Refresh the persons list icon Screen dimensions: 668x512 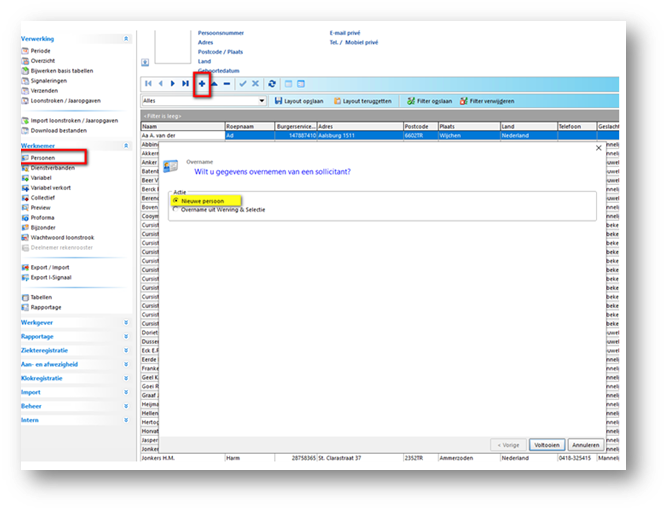(x=272, y=84)
